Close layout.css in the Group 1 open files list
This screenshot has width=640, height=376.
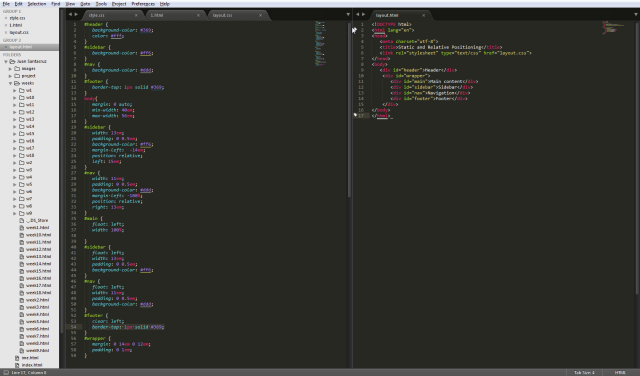pyautogui.click(x=6, y=32)
